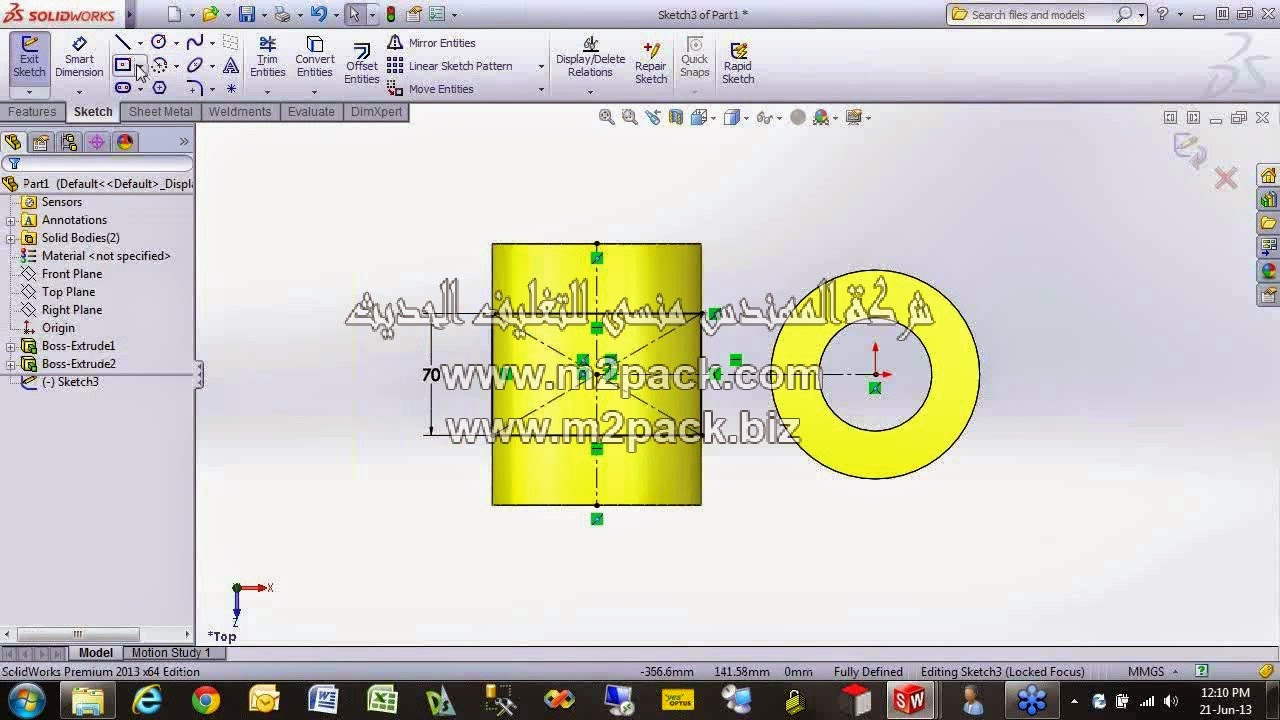
Task: Click the 70 dimension value in sketch
Action: click(431, 375)
